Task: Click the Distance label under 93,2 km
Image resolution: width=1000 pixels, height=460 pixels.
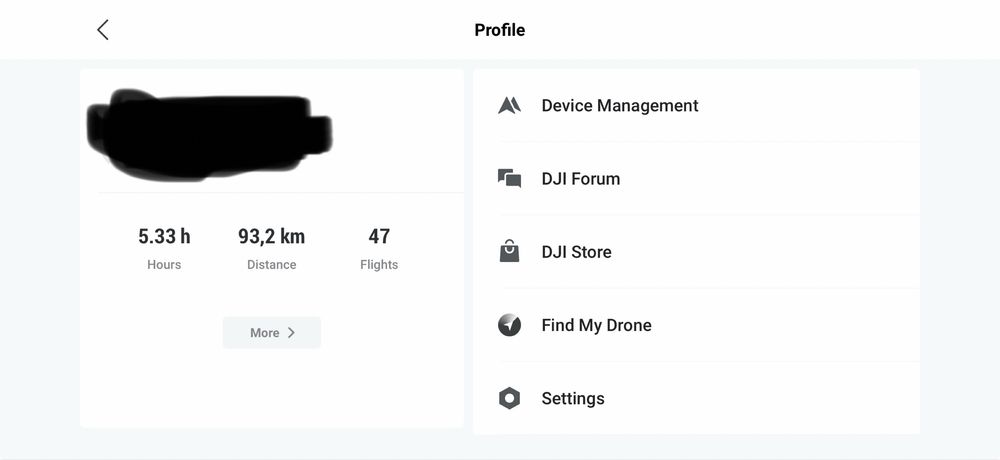Action: [x=272, y=265]
